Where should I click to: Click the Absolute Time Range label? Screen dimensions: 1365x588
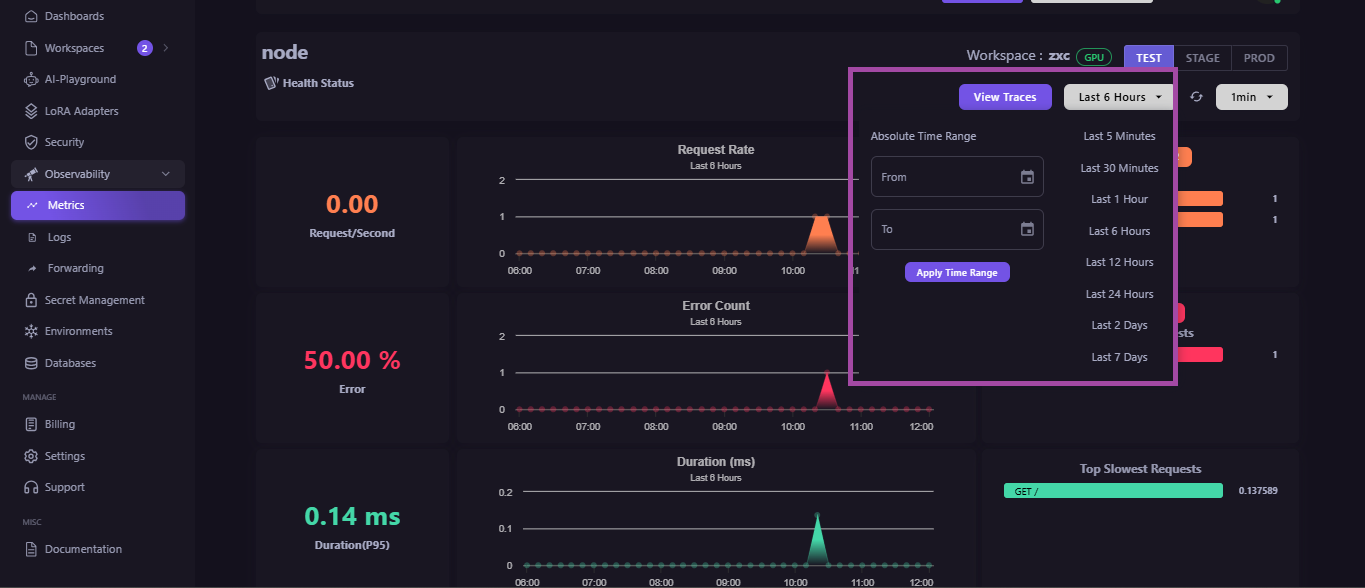click(x=923, y=136)
